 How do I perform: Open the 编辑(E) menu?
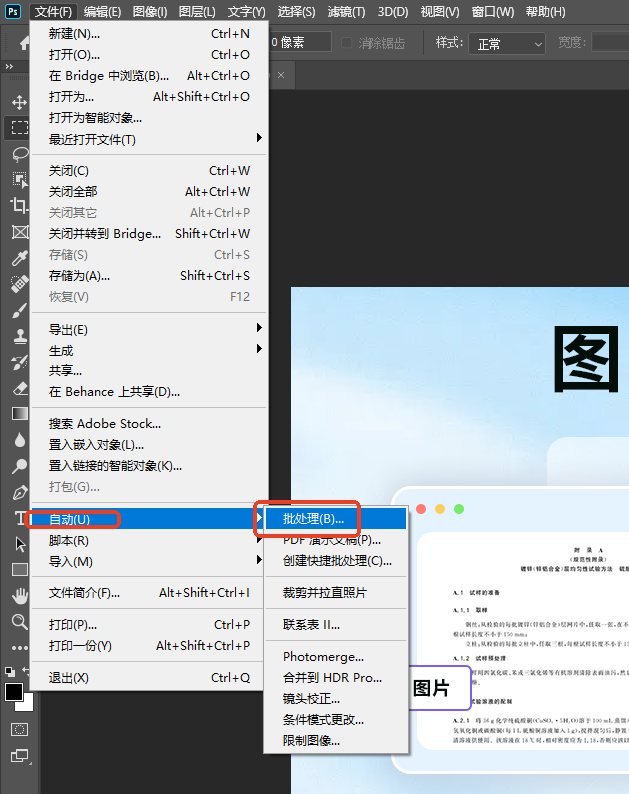tap(102, 11)
